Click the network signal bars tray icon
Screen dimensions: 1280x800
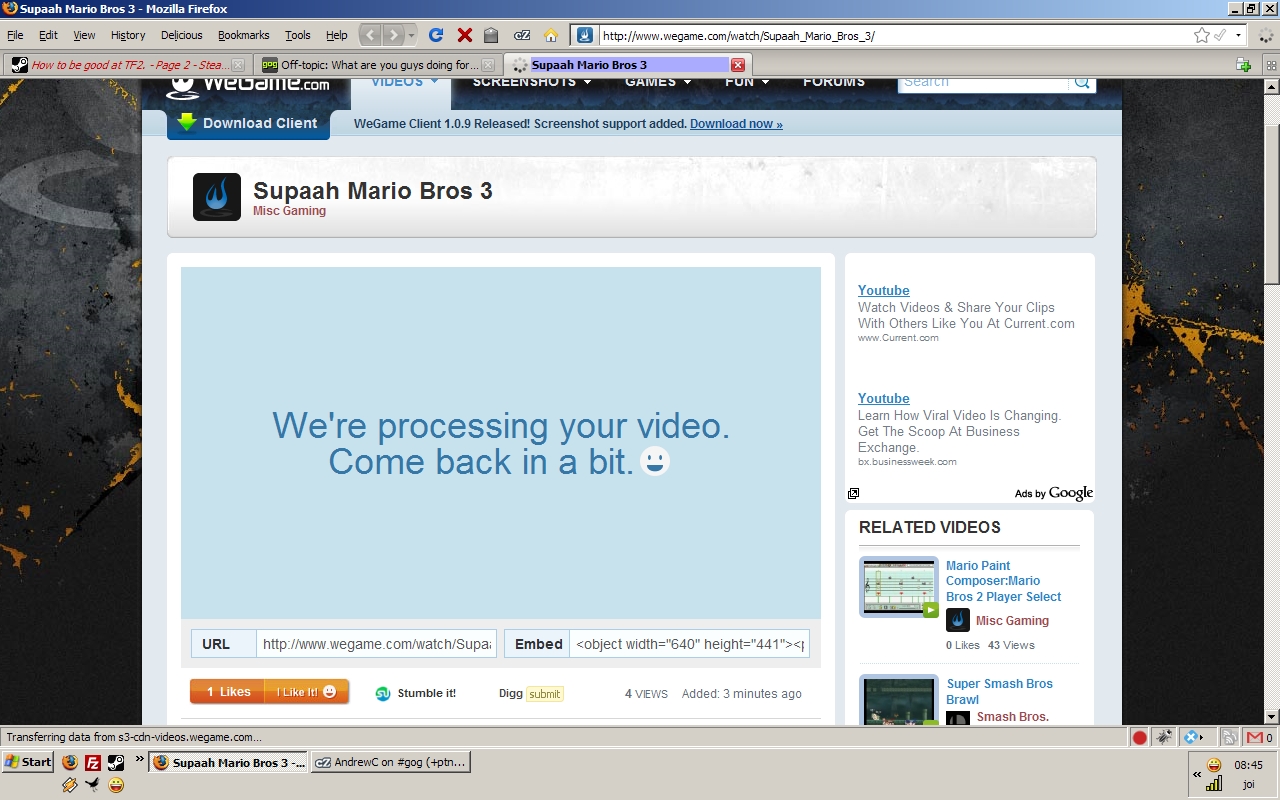(1214, 784)
